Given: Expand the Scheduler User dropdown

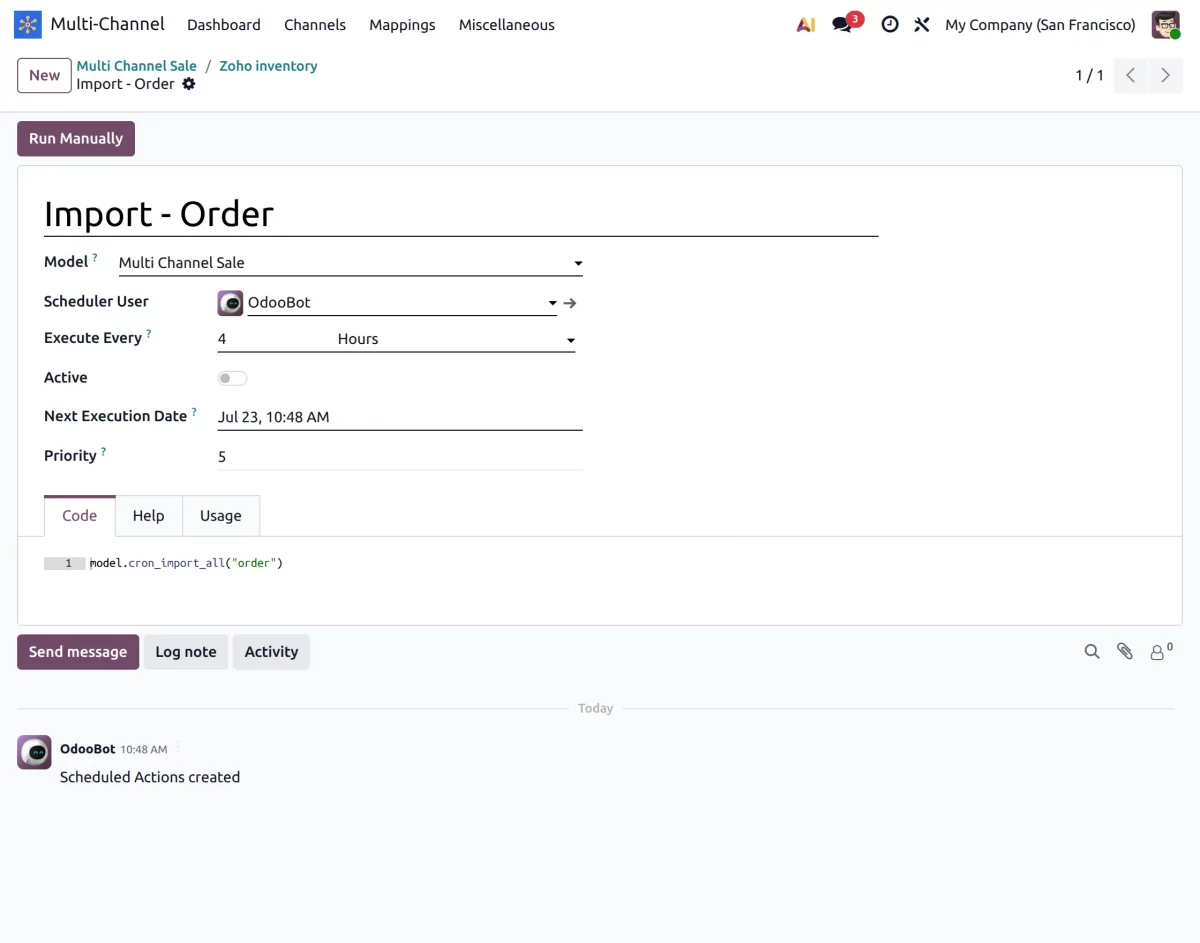Looking at the screenshot, I should click(x=552, y=303).
